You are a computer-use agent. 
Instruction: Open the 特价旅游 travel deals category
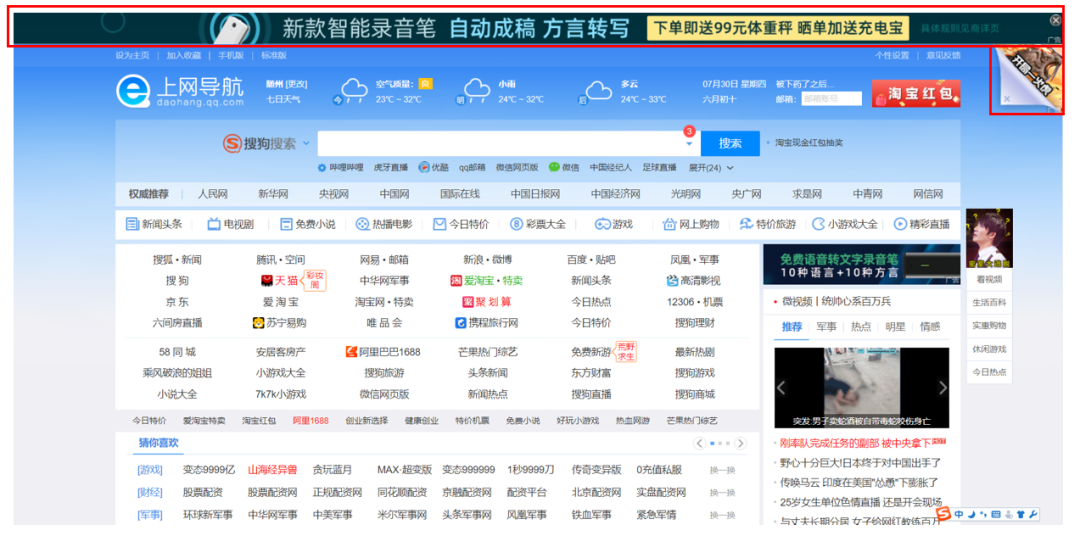pos(767,224)
